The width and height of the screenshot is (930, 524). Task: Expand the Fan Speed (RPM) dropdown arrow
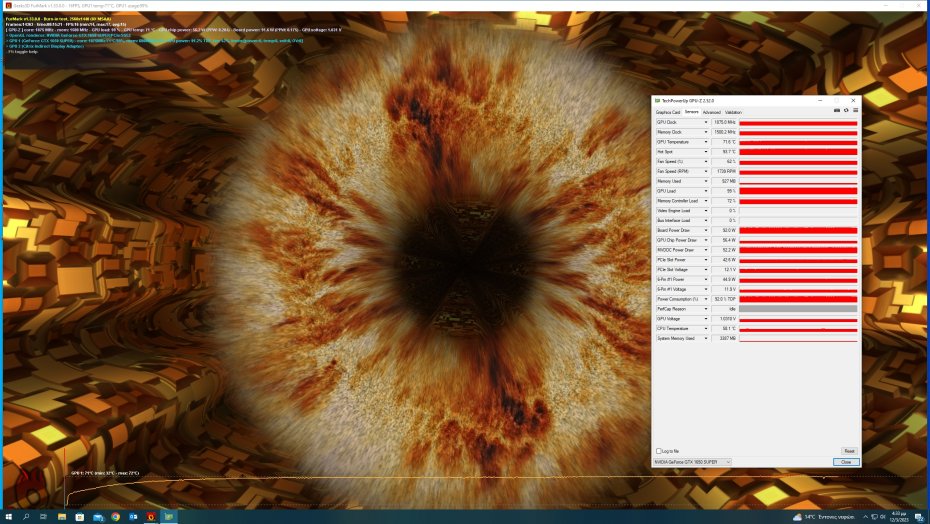(706, 171)
